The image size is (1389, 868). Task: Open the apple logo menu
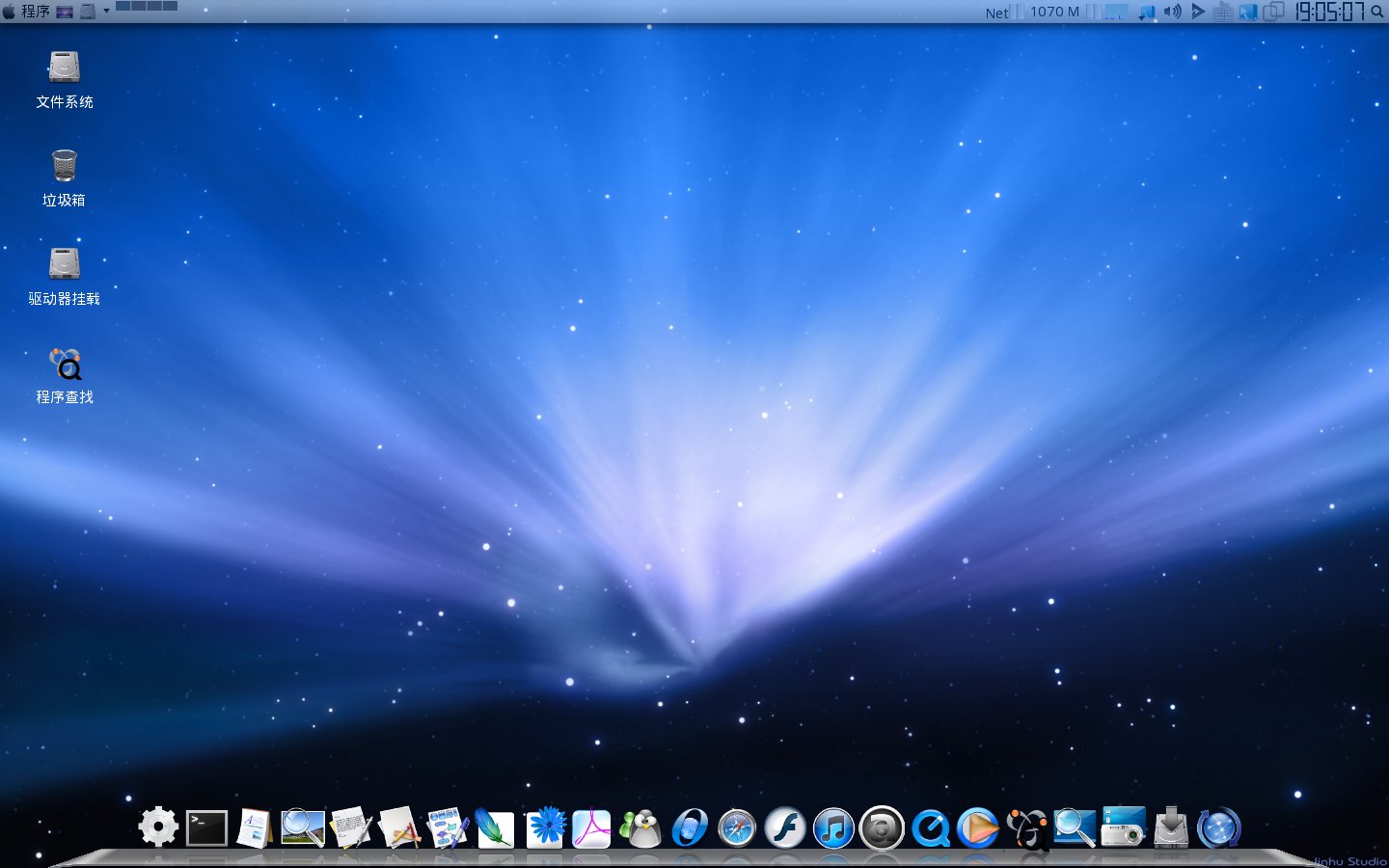(x=9, y=12)
